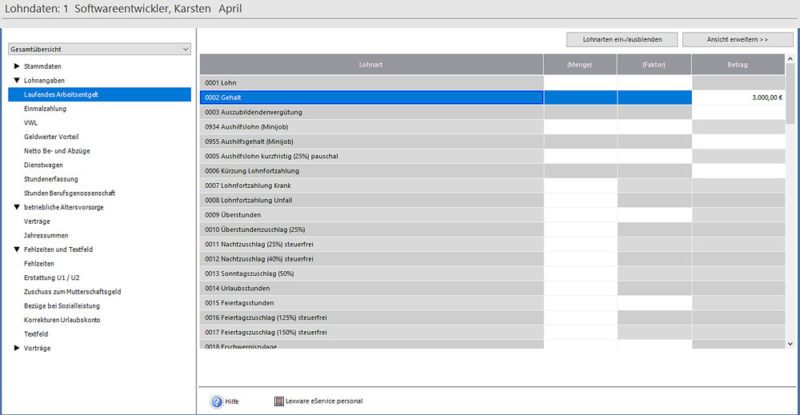Open Lexware eService personal icon
800x415 pixels.
(279, 401)
